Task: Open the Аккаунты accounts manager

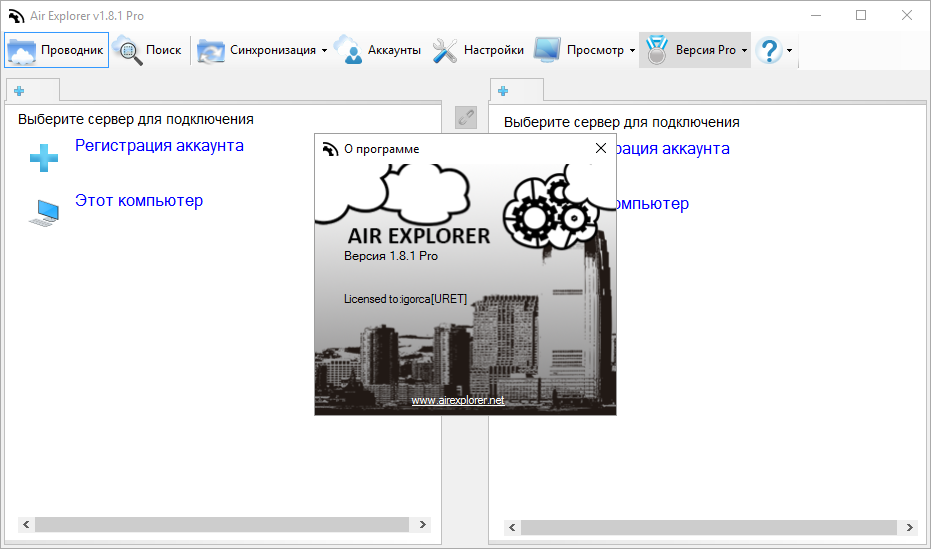Action: (x=378, y=50)
